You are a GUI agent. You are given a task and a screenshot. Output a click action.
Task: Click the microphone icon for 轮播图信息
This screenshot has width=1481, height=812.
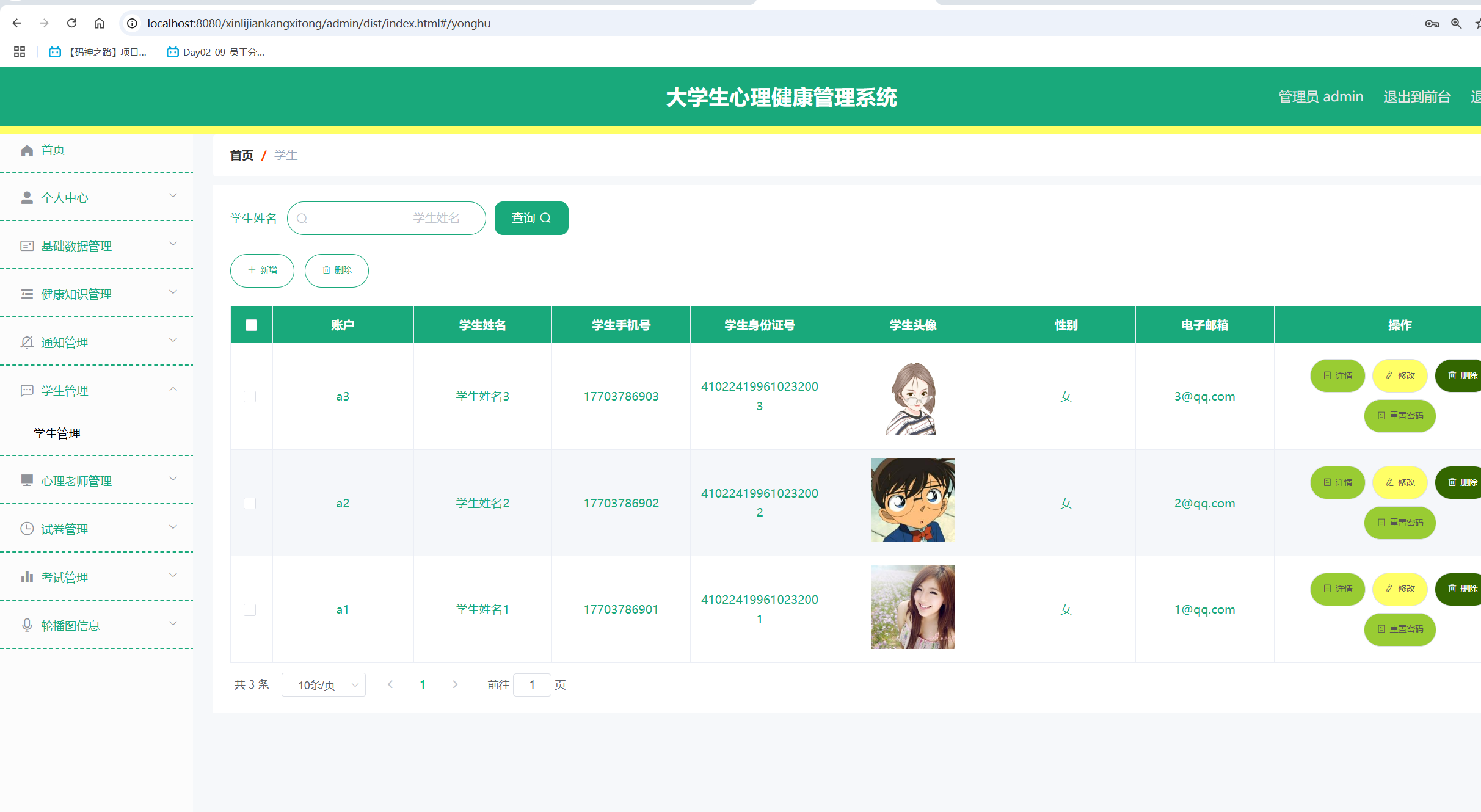click(27, 625)
